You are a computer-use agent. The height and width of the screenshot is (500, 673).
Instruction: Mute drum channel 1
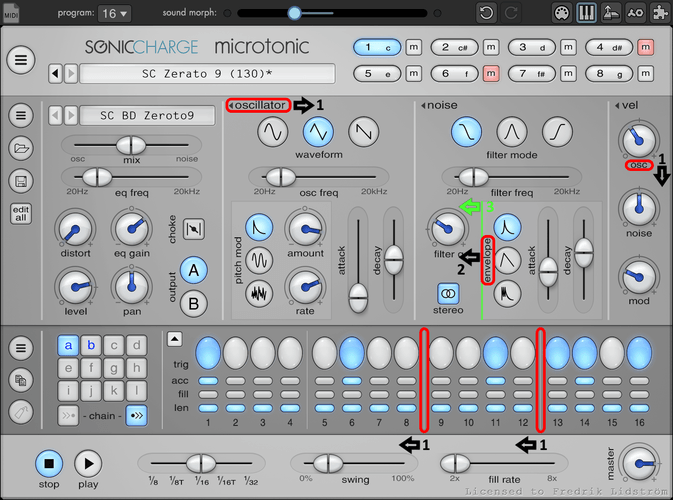(414, 47)
